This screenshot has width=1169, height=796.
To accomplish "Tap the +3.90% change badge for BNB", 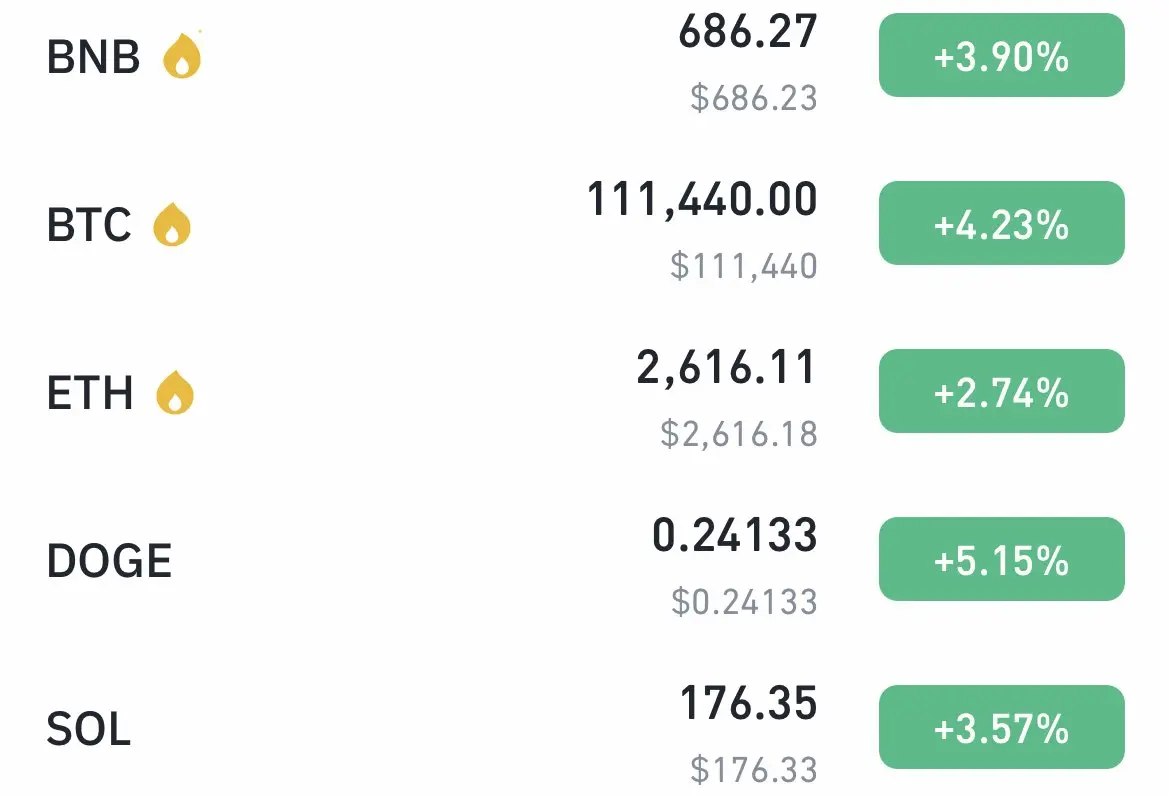I will tap(1001, 55).
